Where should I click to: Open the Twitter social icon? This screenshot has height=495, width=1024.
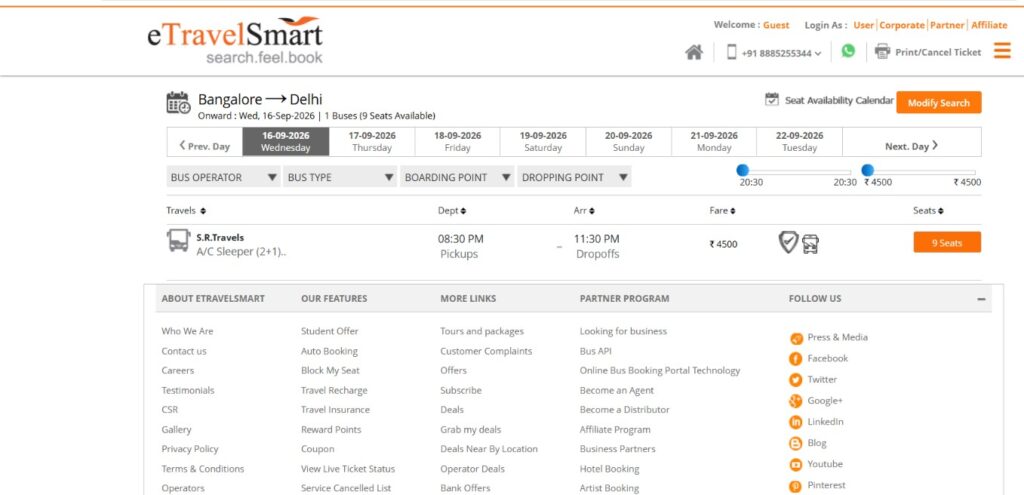pos(795,380)
